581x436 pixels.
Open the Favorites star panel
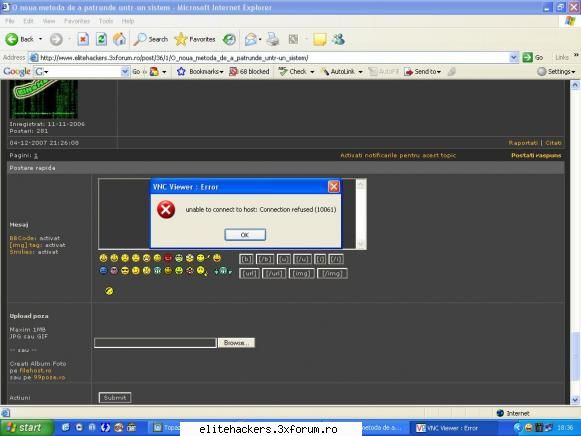[x=195, y=39]
